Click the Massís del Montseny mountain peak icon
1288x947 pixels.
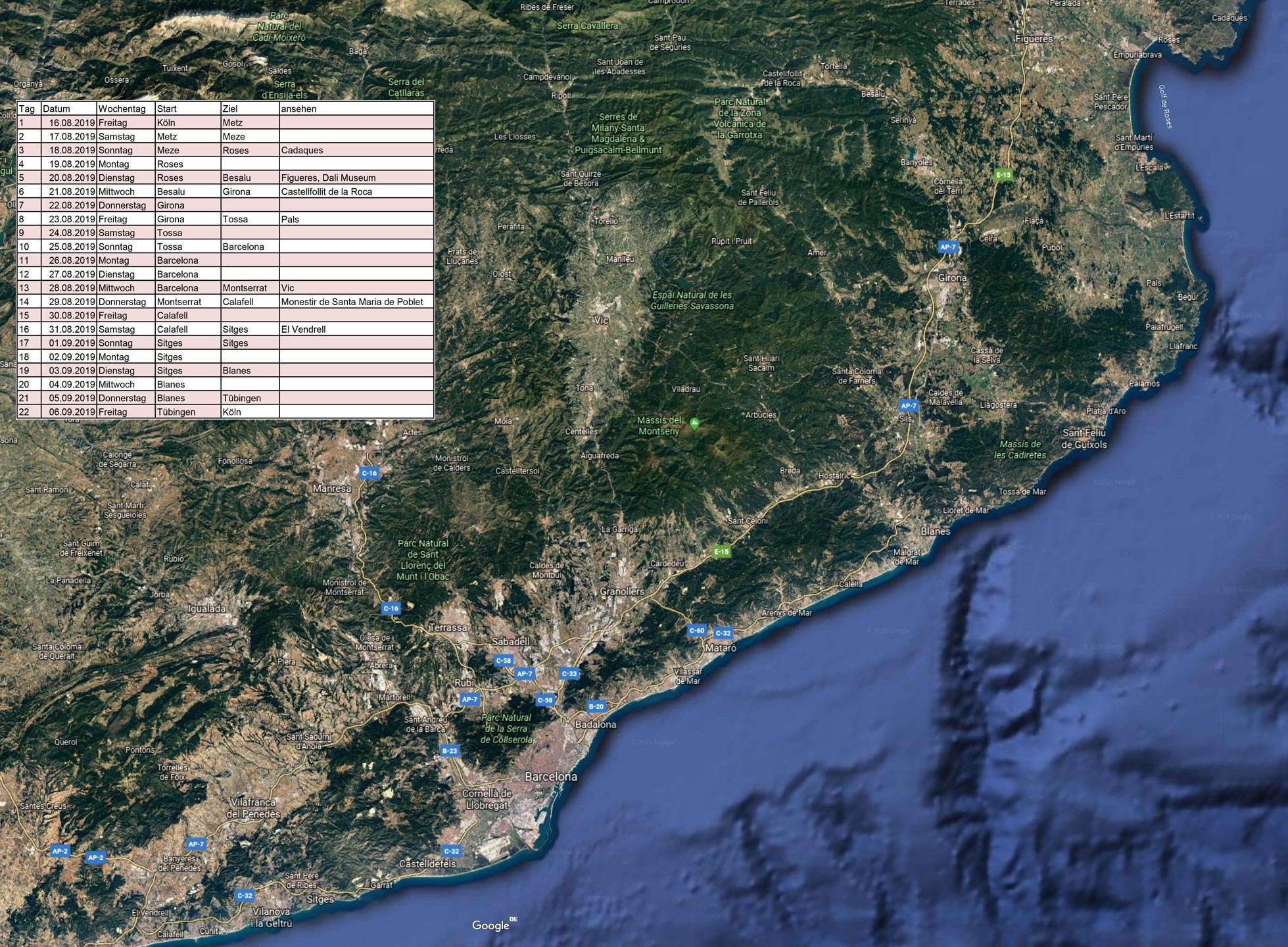(x=694, y=424)
